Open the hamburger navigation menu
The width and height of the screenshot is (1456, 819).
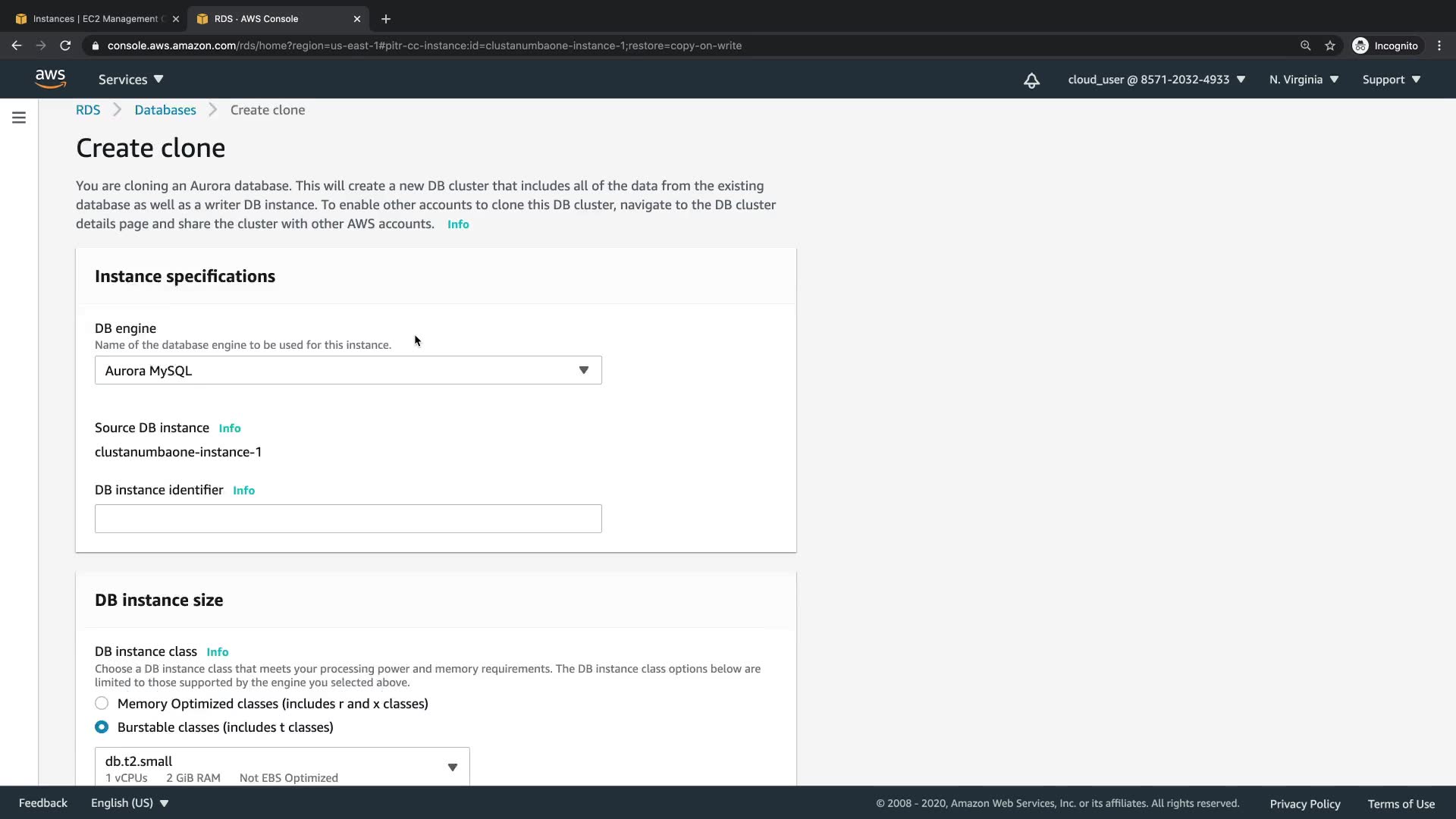(19, 118)
